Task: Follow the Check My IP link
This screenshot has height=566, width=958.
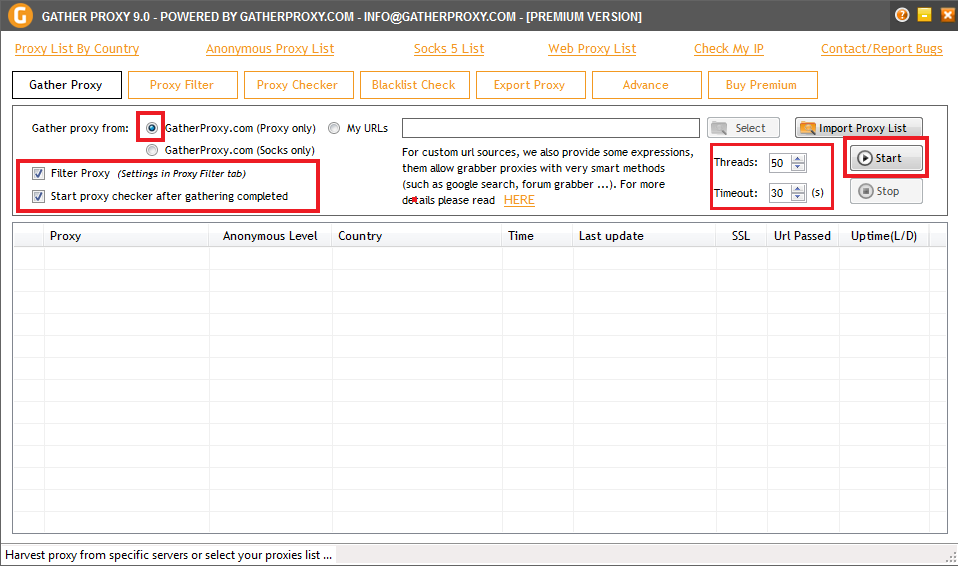Action: [729, 49]
